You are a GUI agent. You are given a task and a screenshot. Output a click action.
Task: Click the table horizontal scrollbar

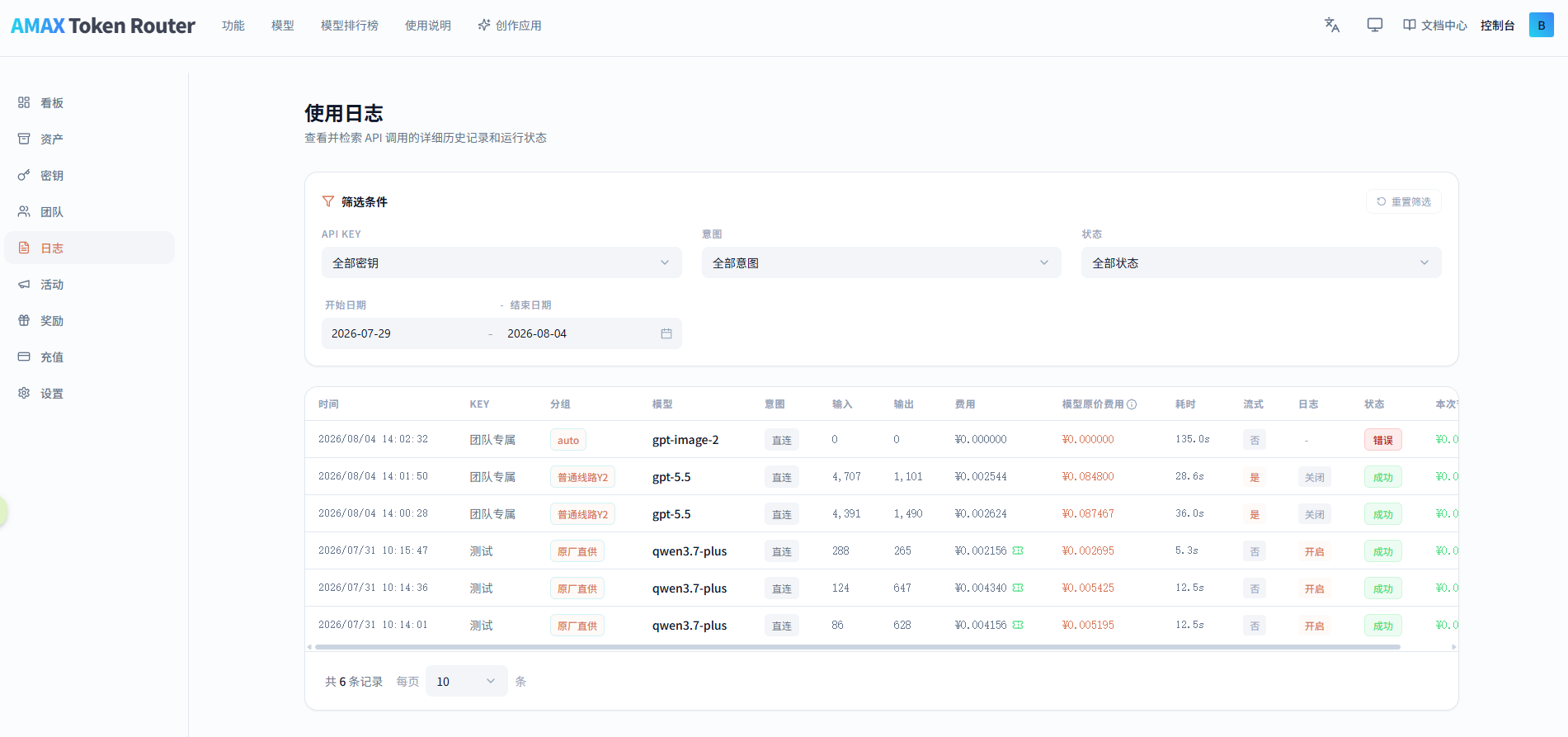tap(858, 647)
